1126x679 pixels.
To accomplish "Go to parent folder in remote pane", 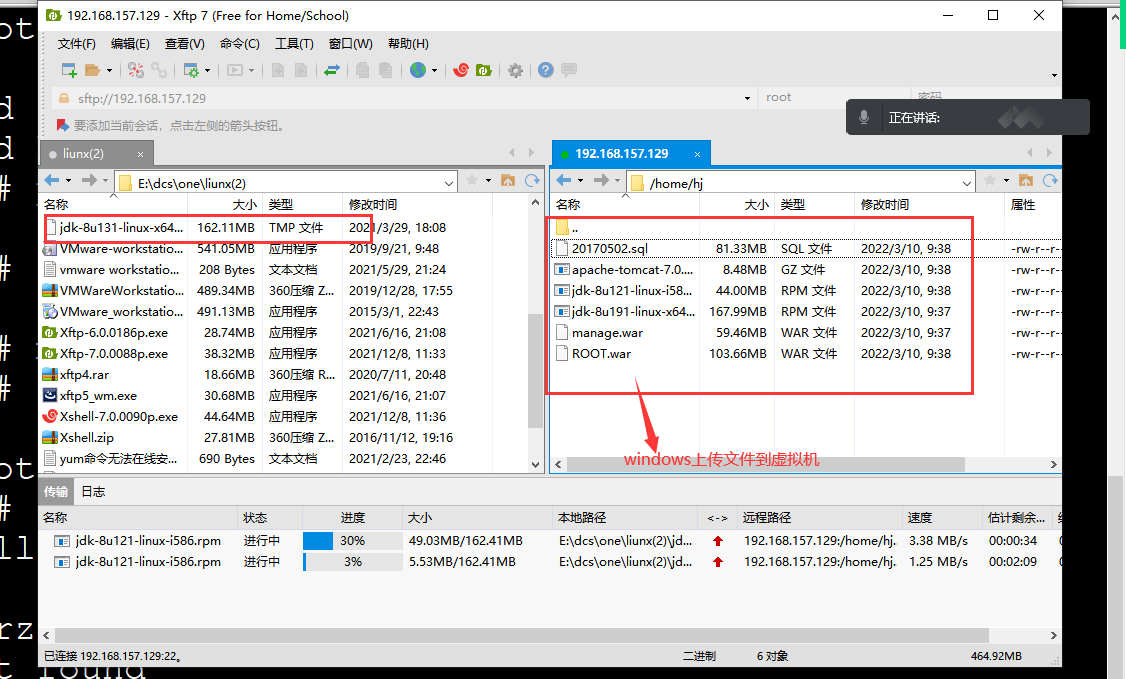I will pyautogui.click(x=1025, y=180).
